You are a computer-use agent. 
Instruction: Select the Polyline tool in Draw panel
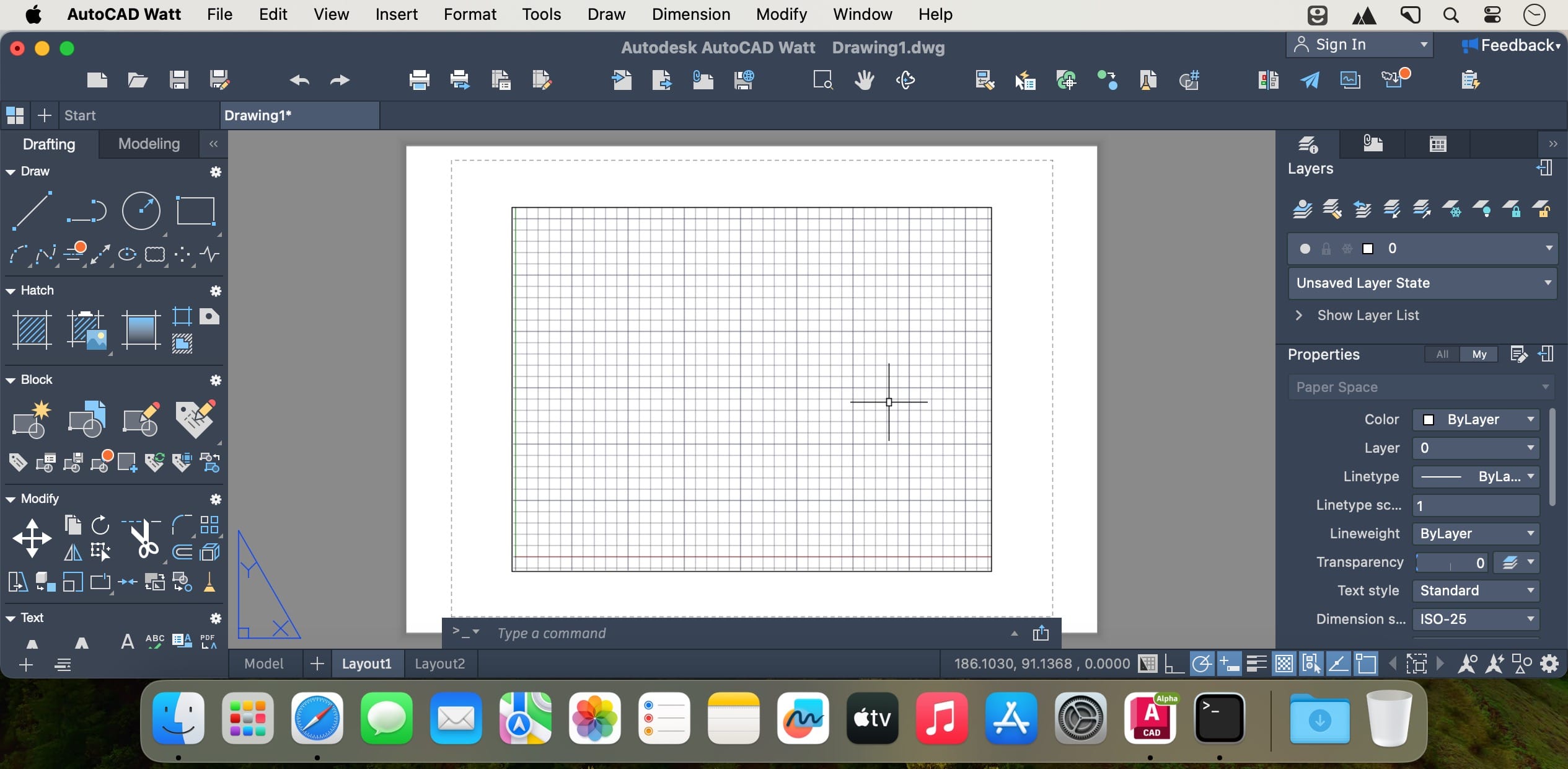pyautogui.click(x=87, y=211)
